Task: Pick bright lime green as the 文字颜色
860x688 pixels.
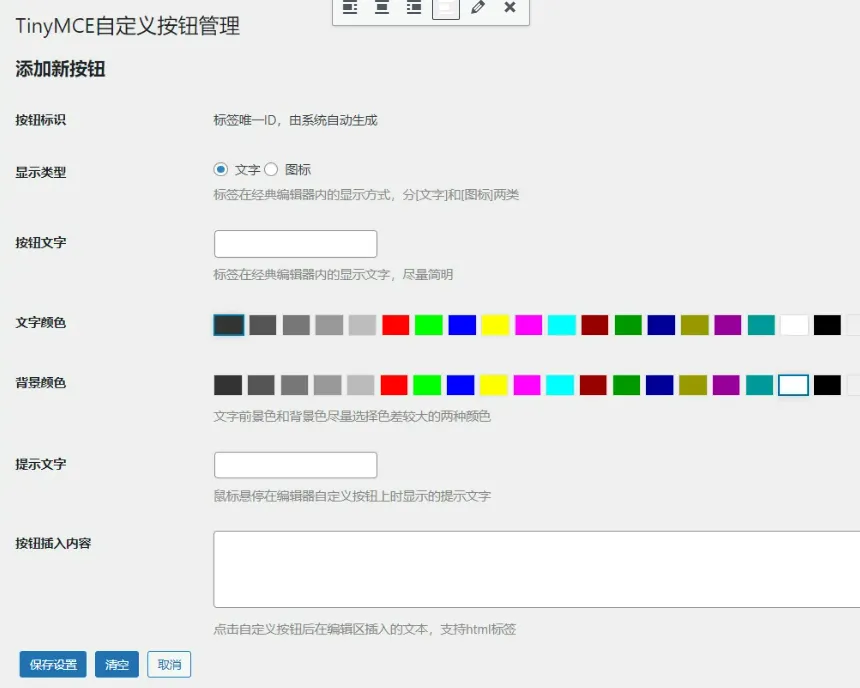Action: tap(429, 325)
